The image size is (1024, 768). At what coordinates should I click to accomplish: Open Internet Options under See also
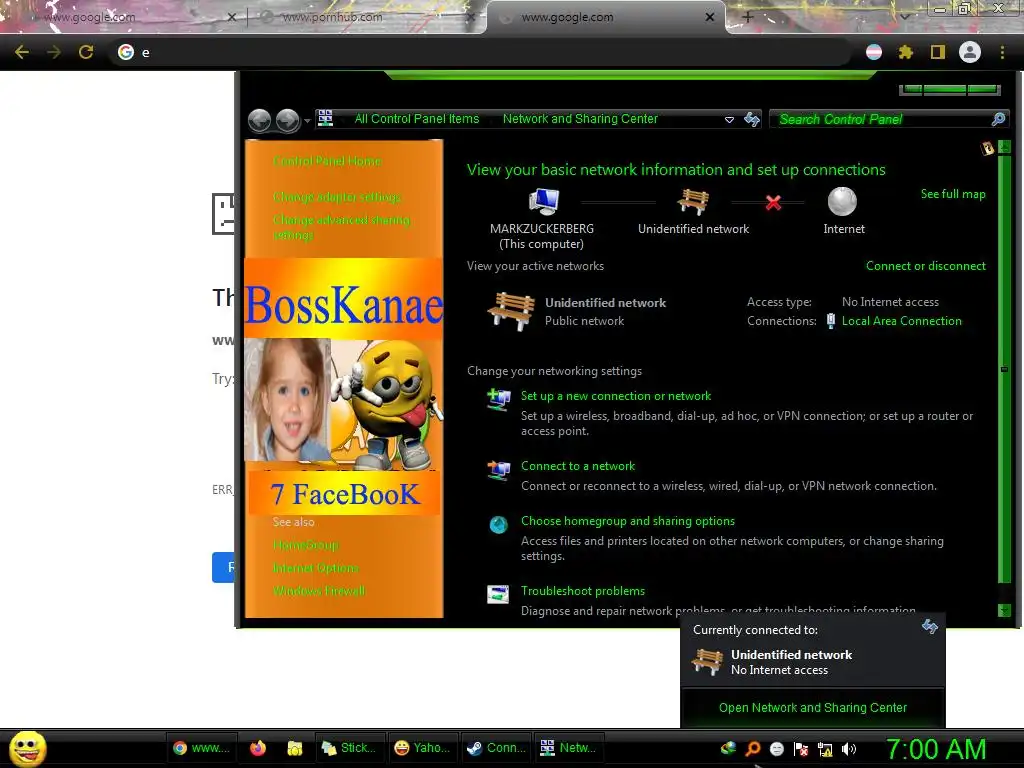pos(315,568)
